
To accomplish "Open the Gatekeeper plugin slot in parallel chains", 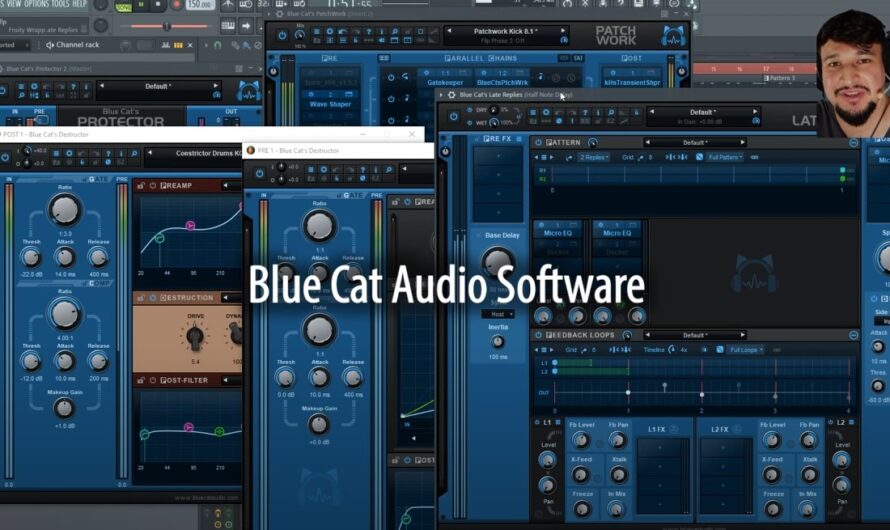I will 445,83.
